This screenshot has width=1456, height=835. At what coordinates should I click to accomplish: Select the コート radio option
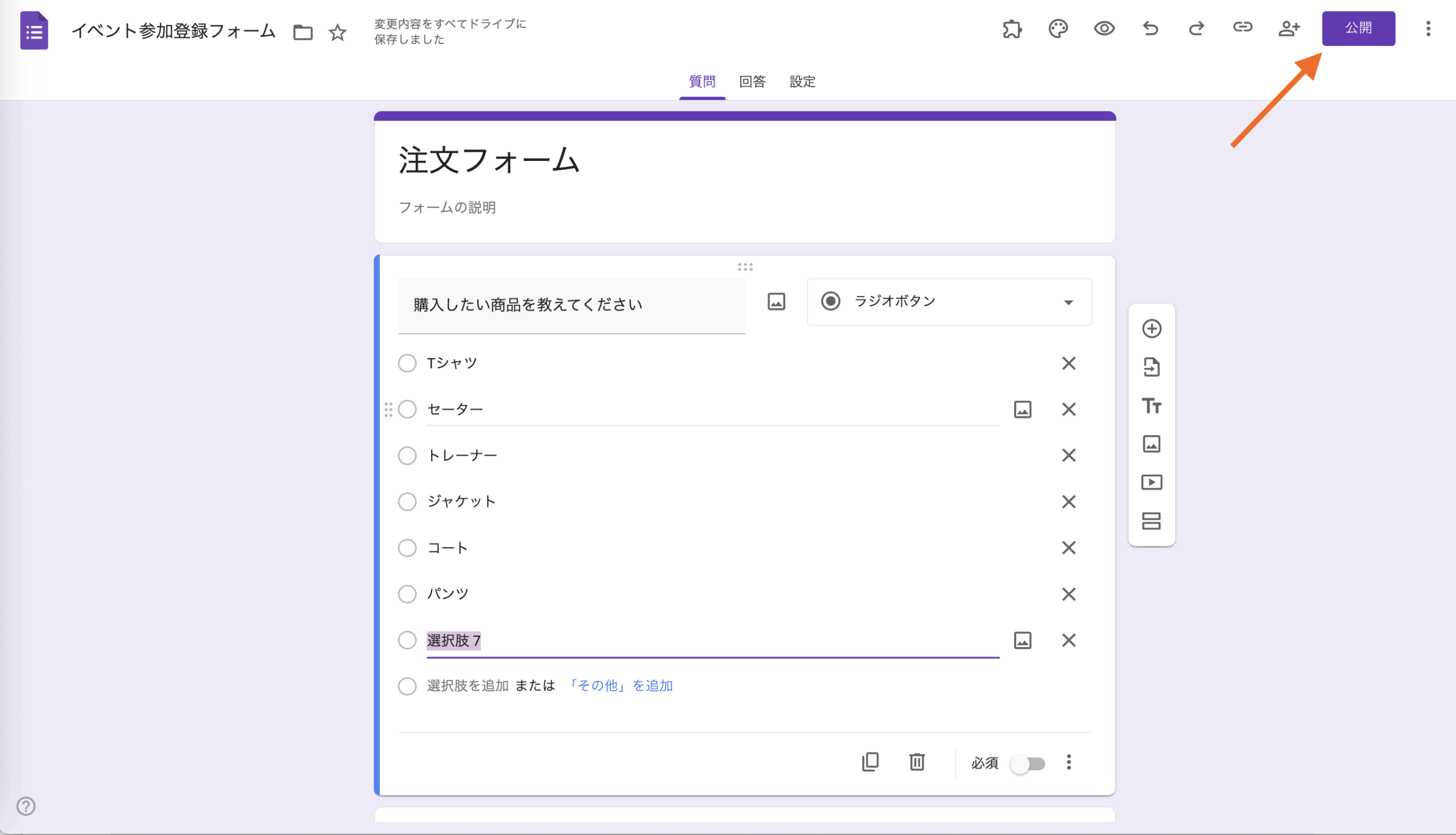click(x=407, y=548)
